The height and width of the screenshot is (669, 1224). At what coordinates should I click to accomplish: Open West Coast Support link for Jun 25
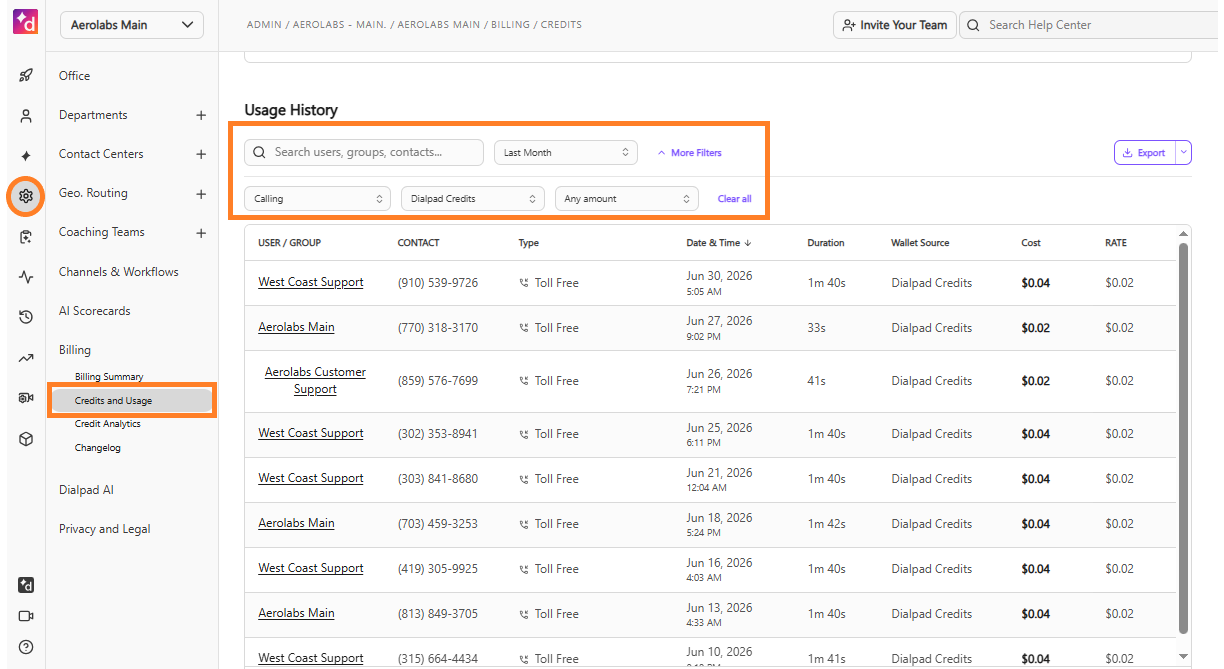coord(311,433)
